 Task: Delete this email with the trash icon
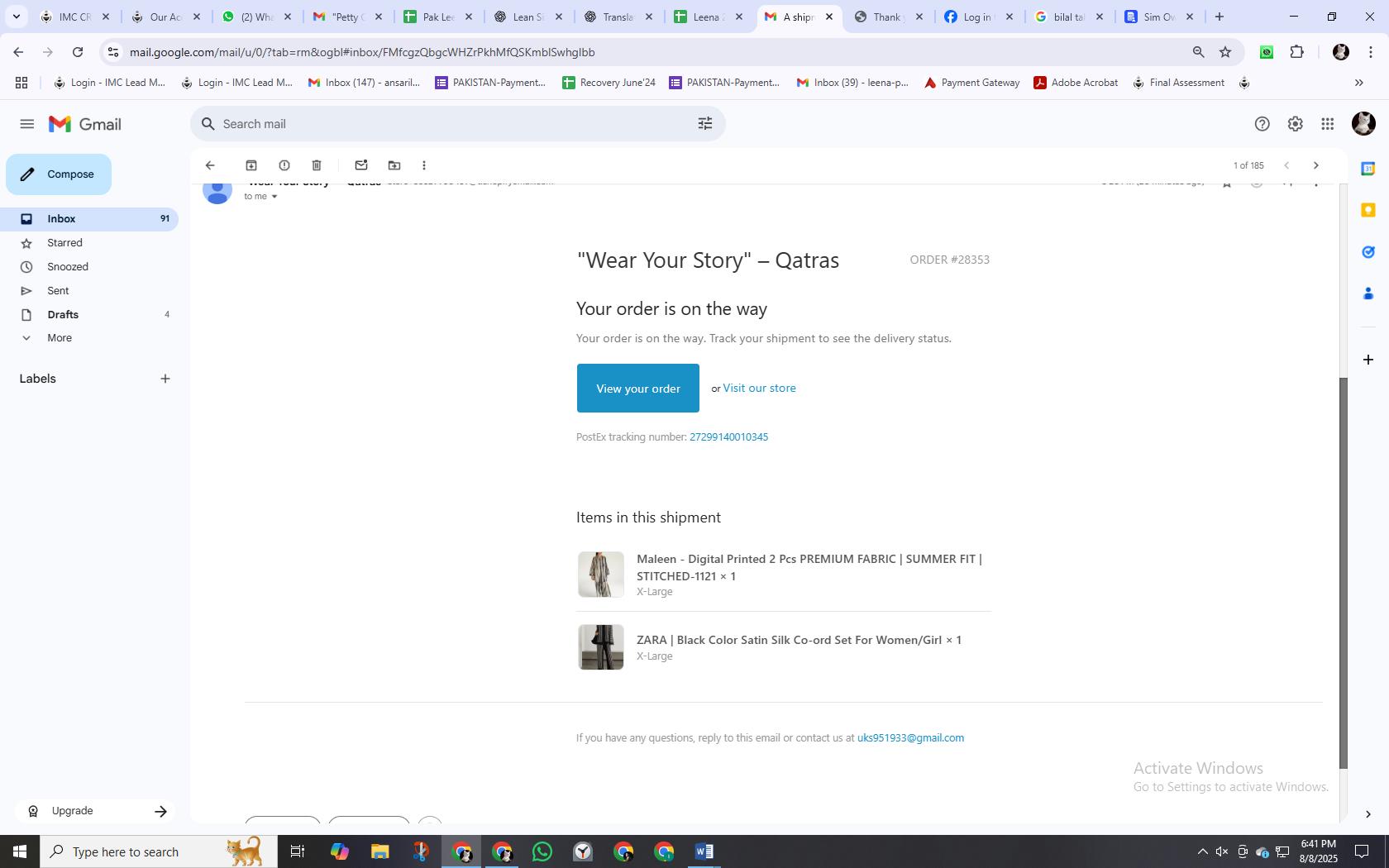point(317,165)
